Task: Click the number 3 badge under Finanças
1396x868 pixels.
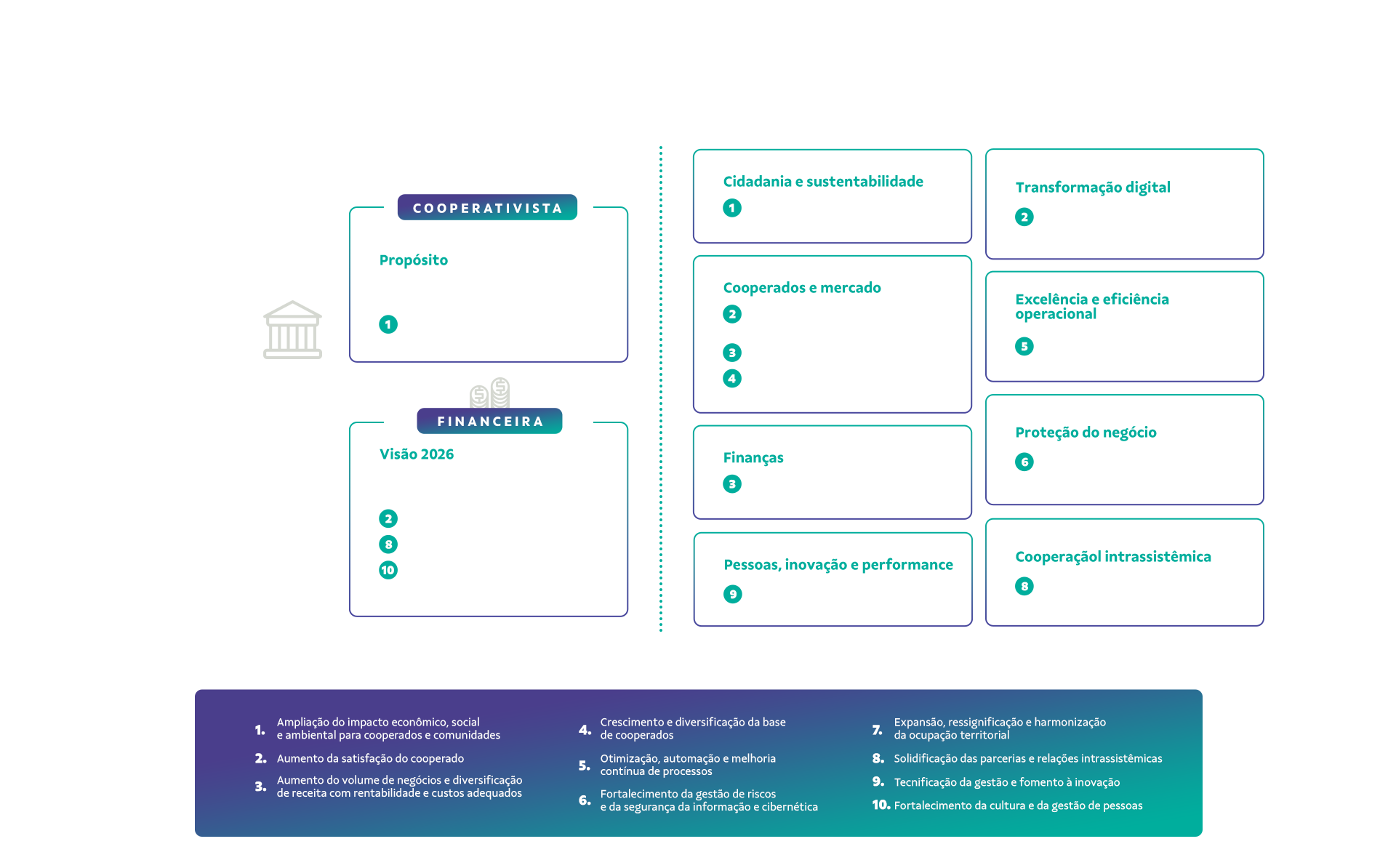Action: [732, 483]
